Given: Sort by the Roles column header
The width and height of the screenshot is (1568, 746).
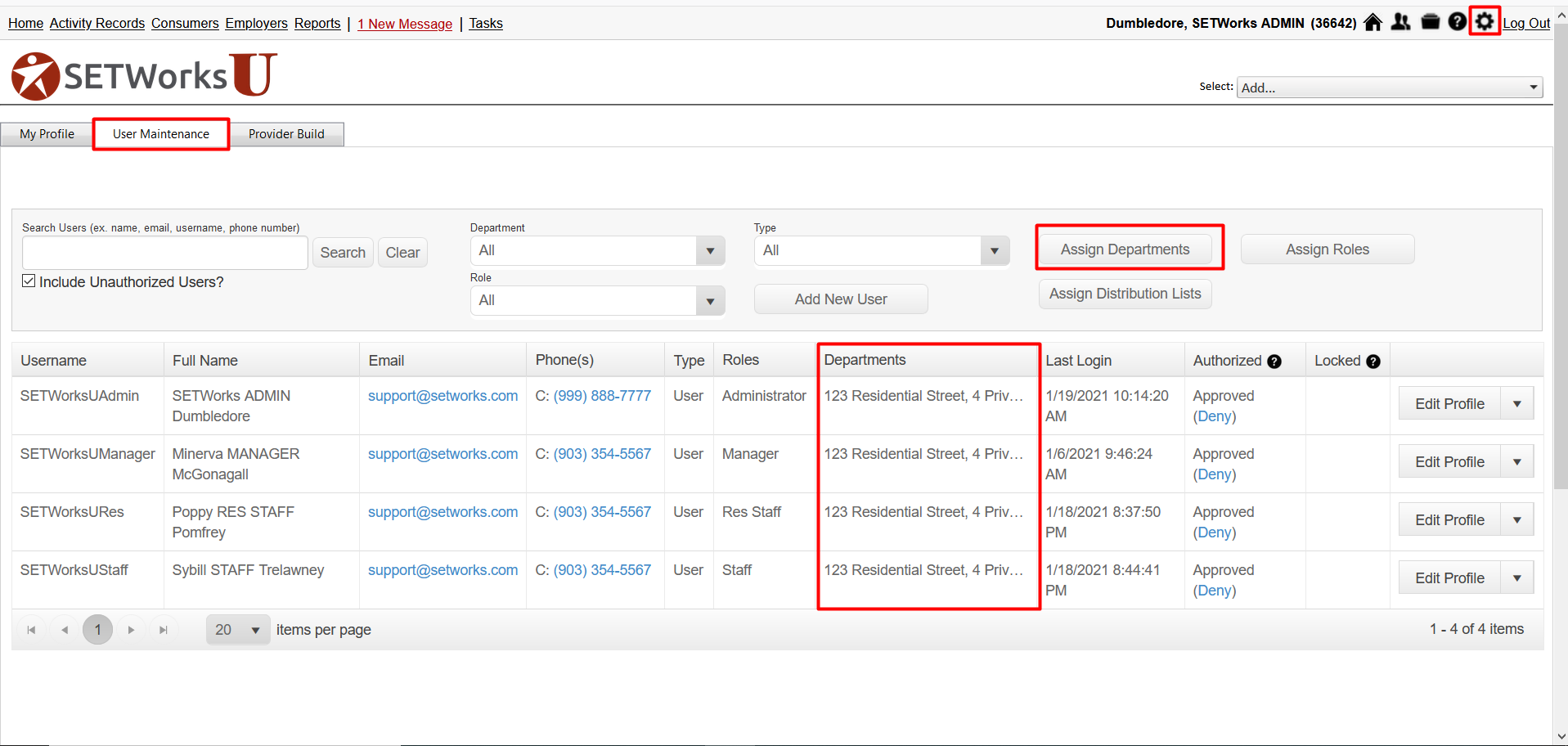Looking at the screenshot, I should pos(740,360).
